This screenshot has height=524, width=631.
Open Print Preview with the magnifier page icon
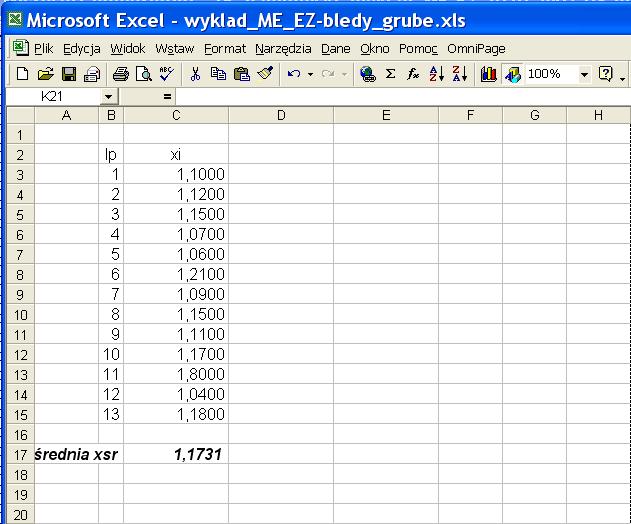[144, 74]
